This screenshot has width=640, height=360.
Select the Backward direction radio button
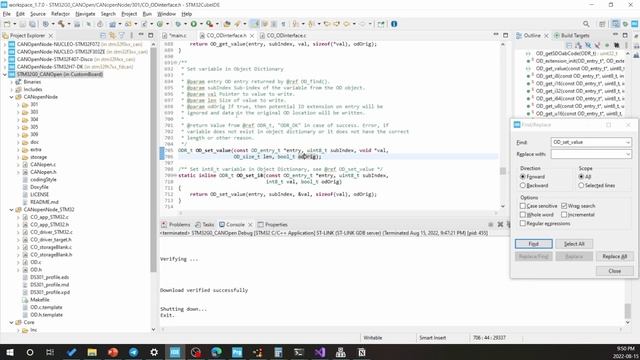[x=523, y=185]
